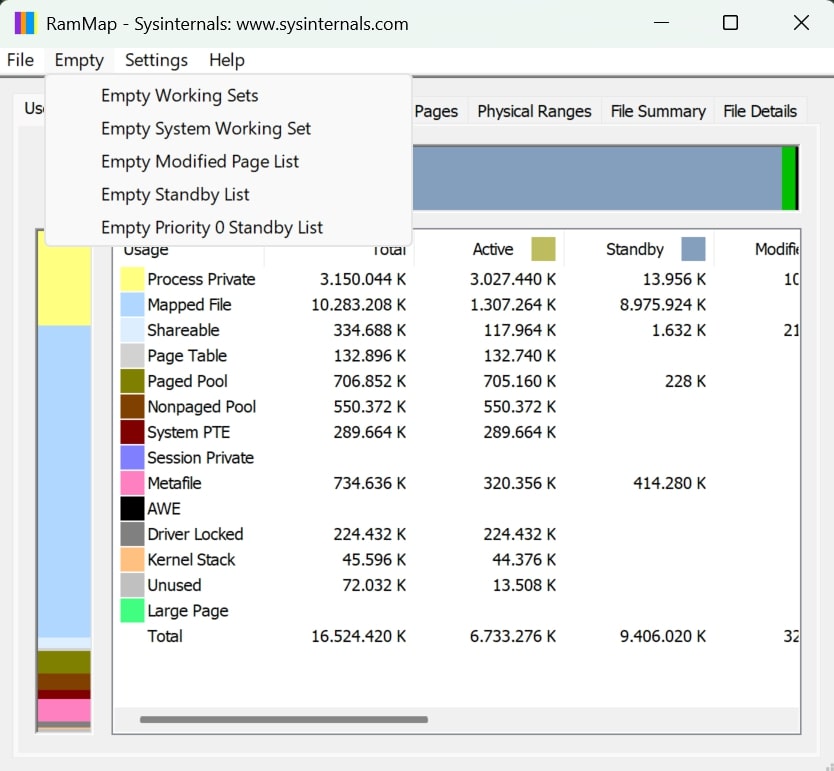The image size is (834, 771).
Task: Click the grand total value 16.524.420 K
Action: click(358, 636)
